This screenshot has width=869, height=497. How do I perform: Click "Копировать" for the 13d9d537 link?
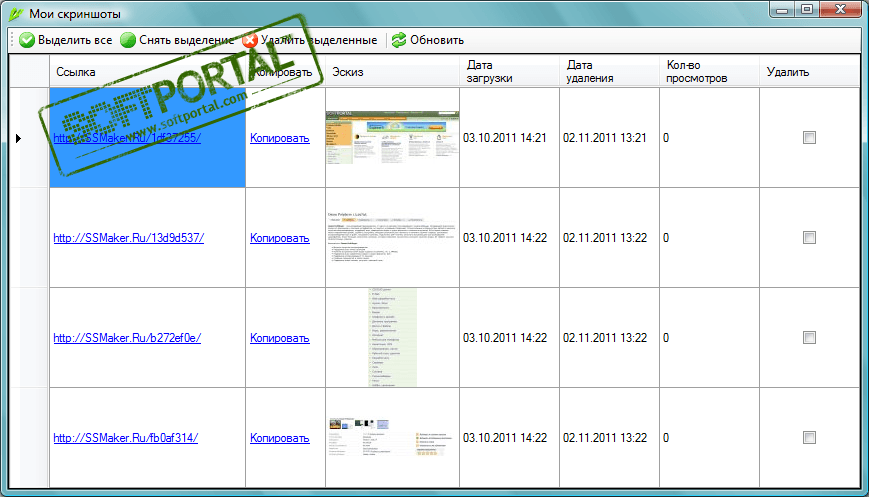pos(279,238)
